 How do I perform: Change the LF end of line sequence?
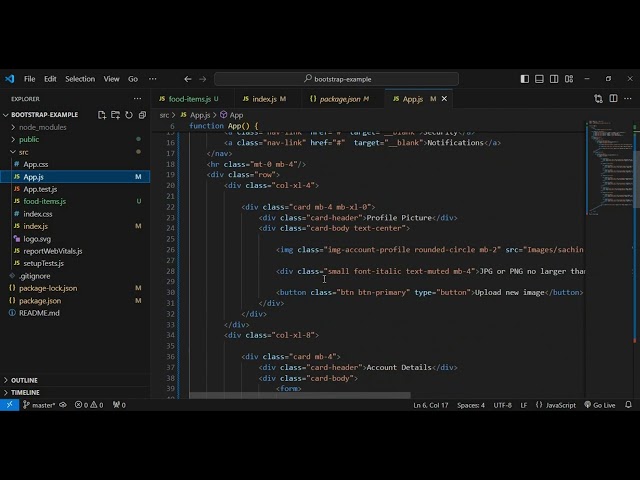pyautogui.click(x=524, y=405)
